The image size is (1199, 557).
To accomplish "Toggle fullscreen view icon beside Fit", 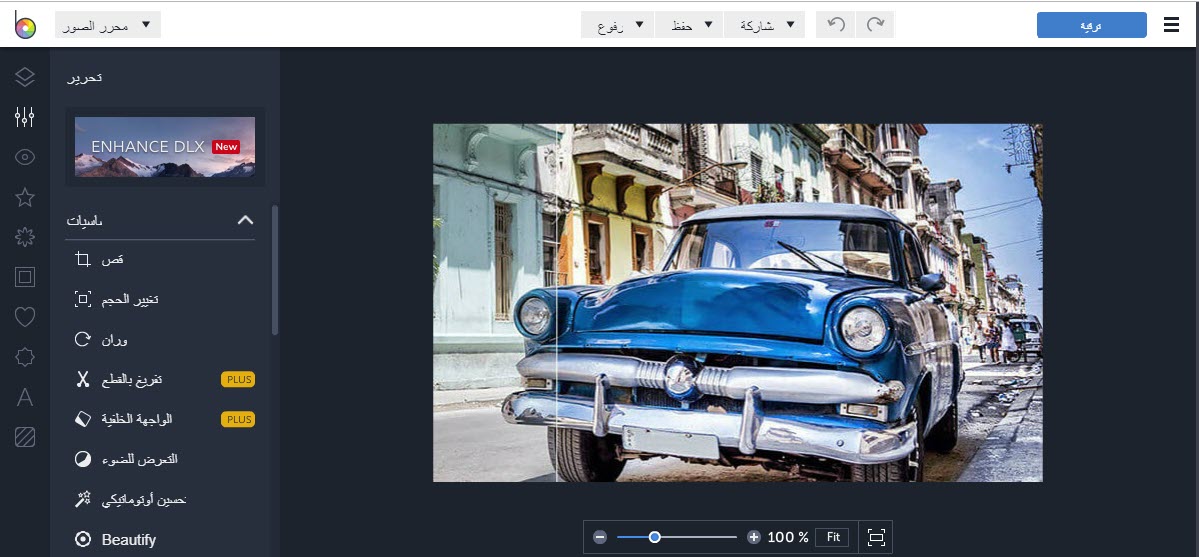I will [x=876, y=537].
